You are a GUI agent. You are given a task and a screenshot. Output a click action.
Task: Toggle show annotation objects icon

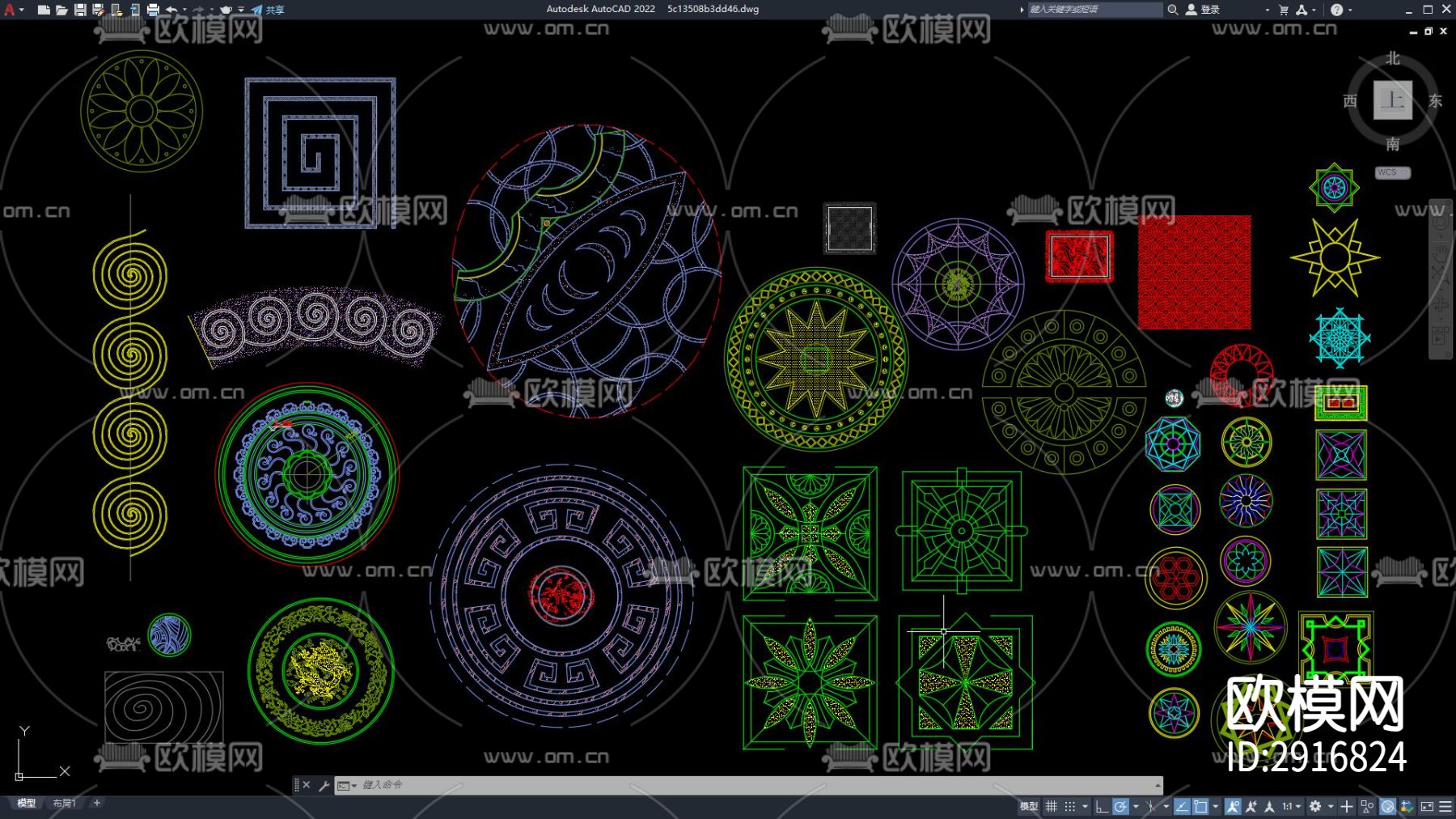[1233, 806]
